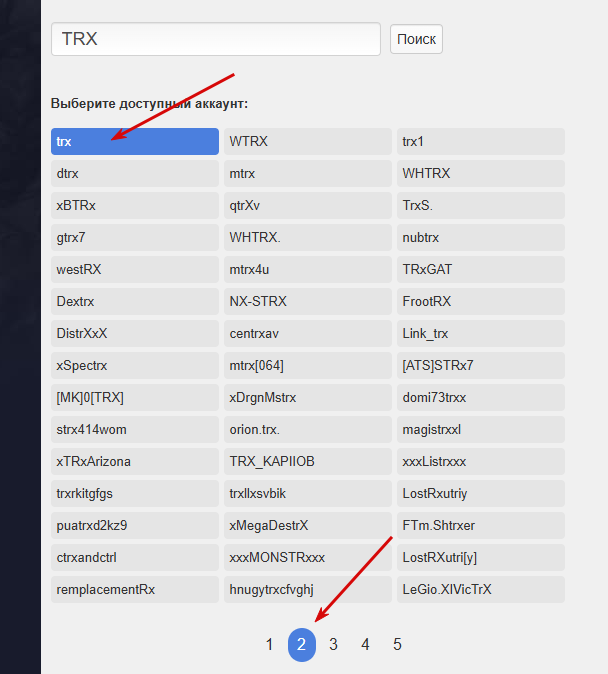Select the puatrxd2kz9 account
This screenshot has height=674, width=608.
point(135,526)
